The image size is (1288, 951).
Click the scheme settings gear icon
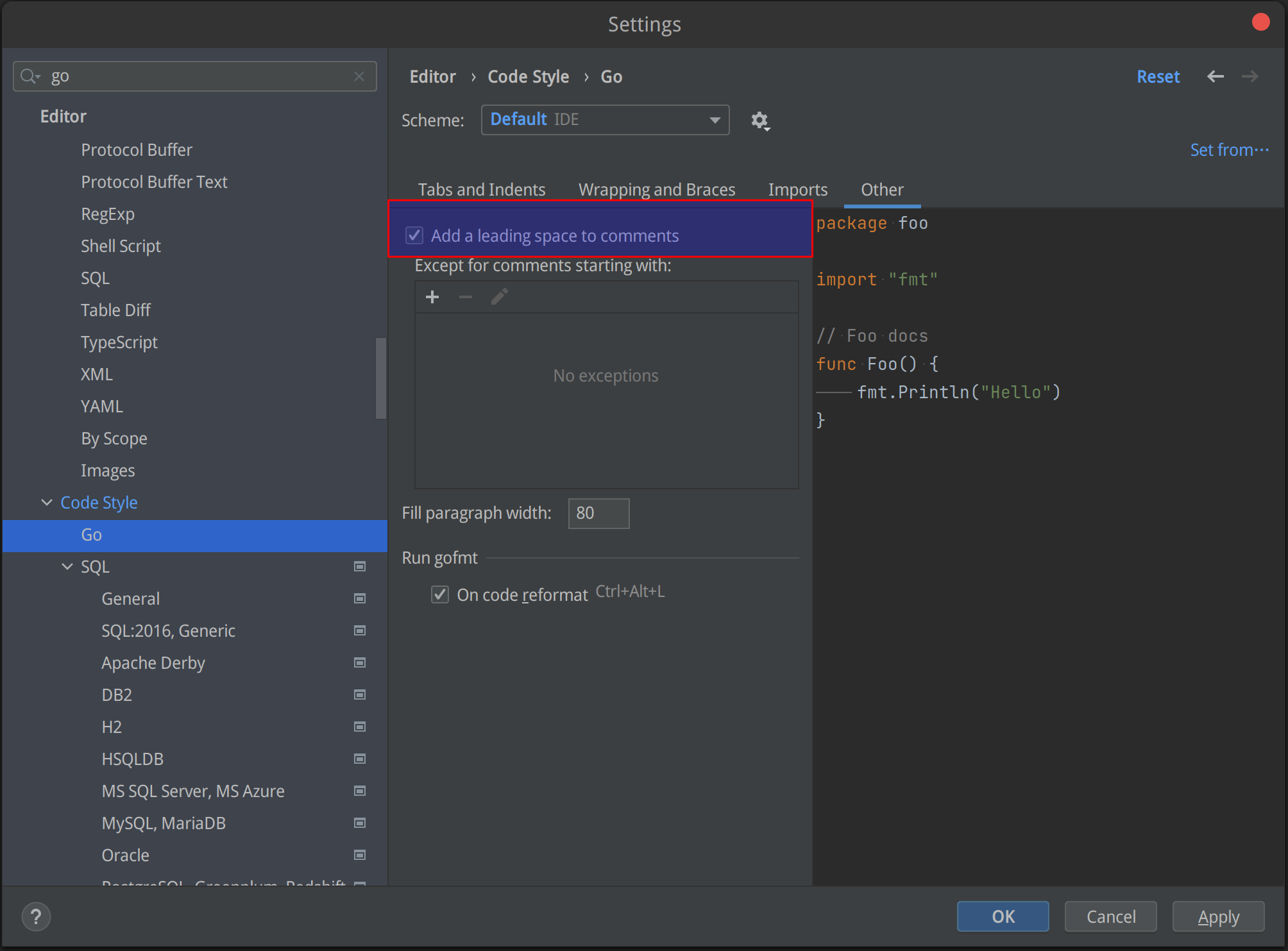(x=760, y=121)
